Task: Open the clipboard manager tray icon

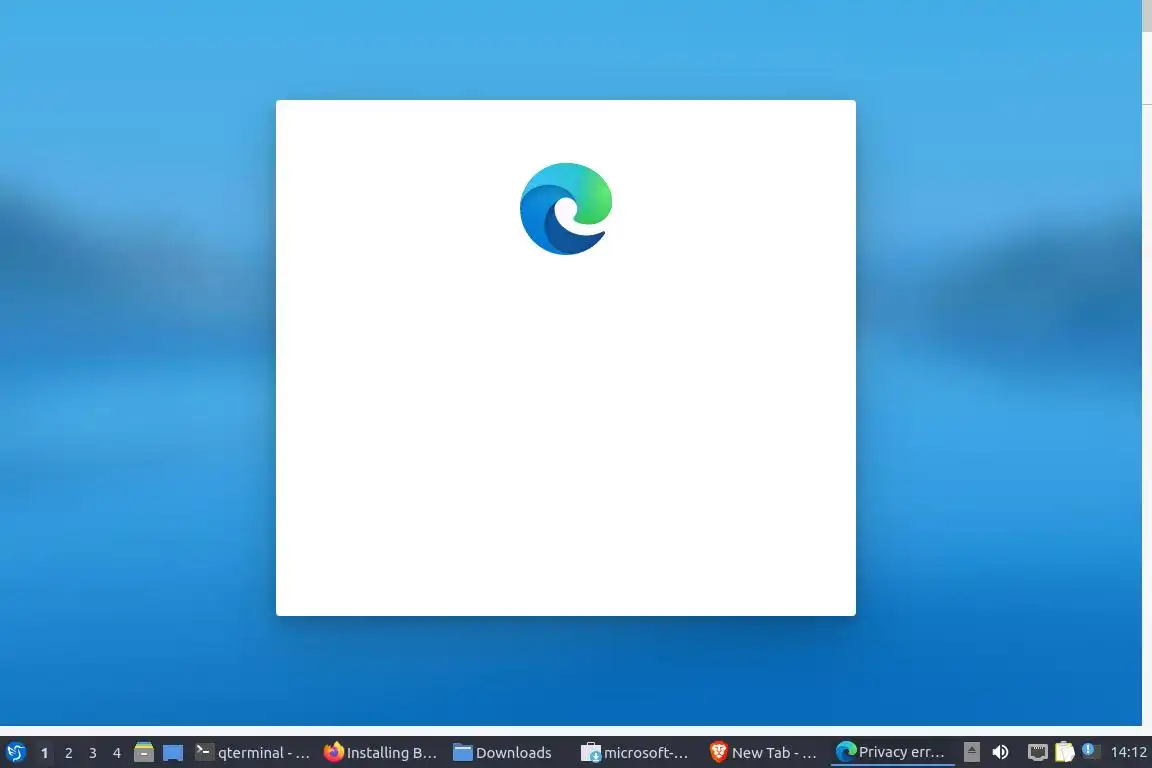Action: tap(1065, 752)
